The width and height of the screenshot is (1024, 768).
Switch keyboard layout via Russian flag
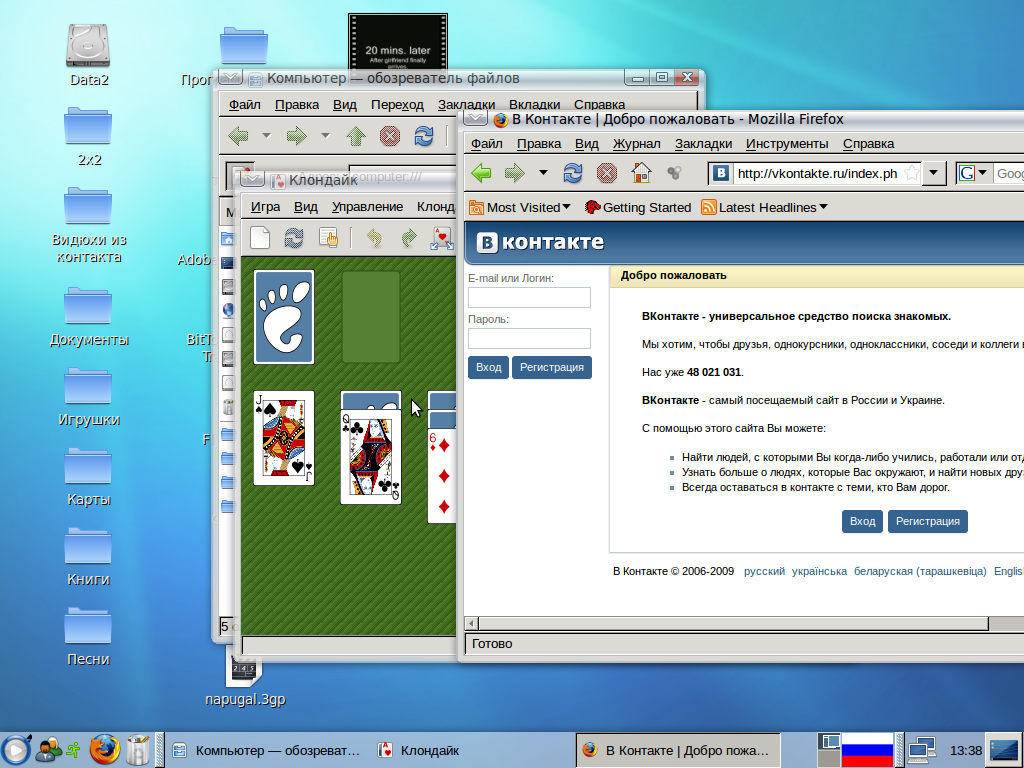coord(867,750)
